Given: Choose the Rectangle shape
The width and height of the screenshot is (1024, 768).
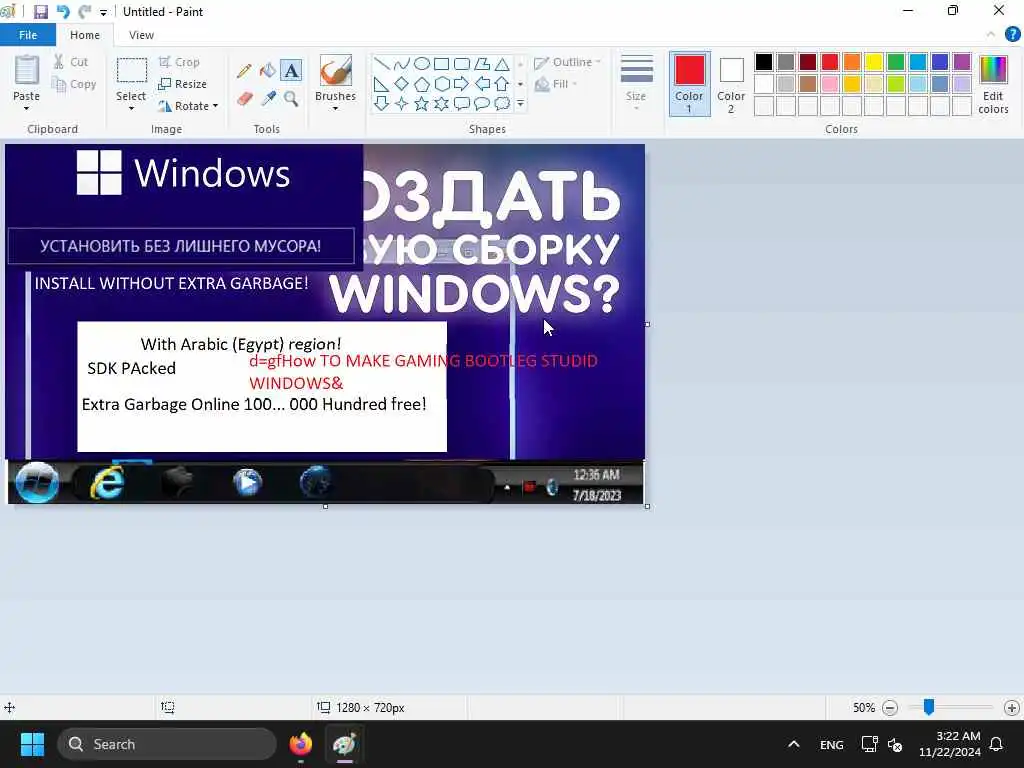Looking at the screenshot, I should (x=441, y=63).
